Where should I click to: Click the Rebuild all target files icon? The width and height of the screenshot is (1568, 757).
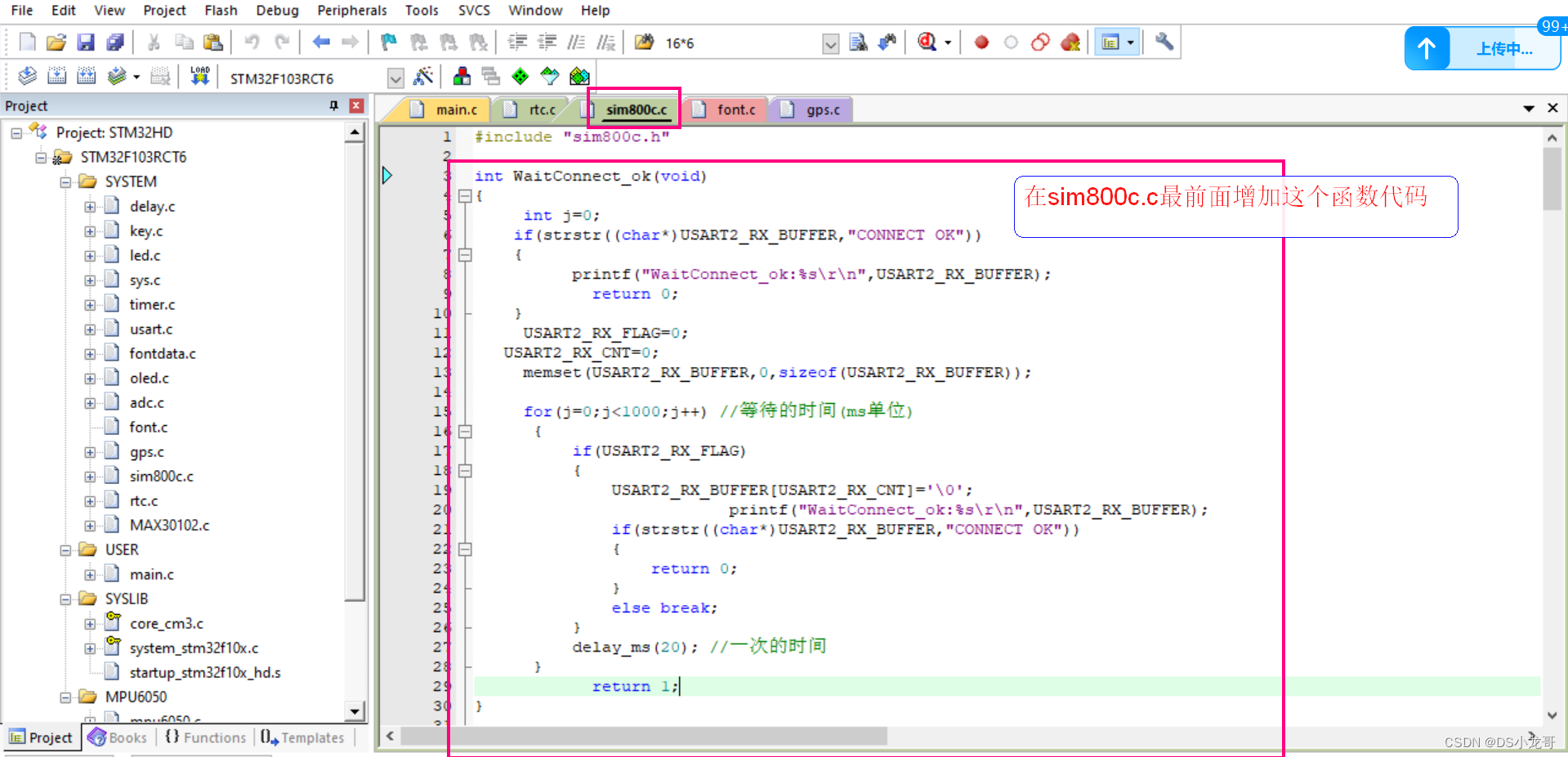(86, 77)
